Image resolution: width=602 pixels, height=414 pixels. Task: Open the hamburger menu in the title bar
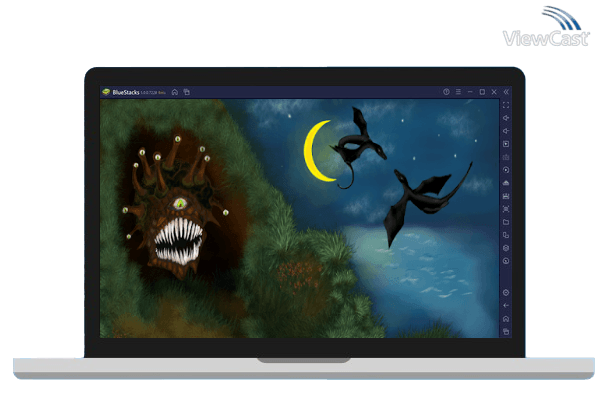[x=458, y=92]
